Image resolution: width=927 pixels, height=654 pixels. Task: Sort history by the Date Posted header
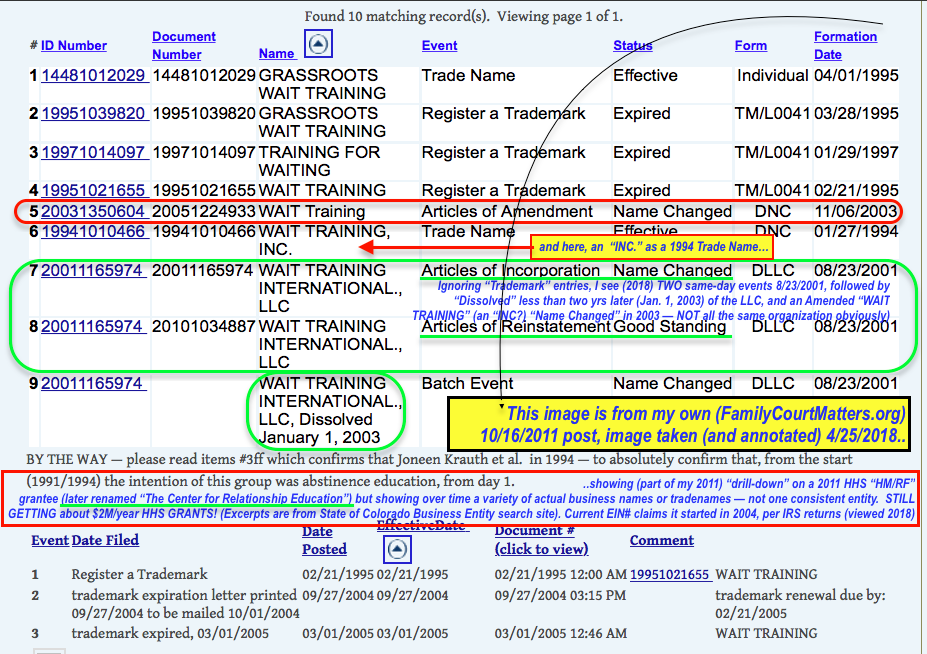click(324, 540)
